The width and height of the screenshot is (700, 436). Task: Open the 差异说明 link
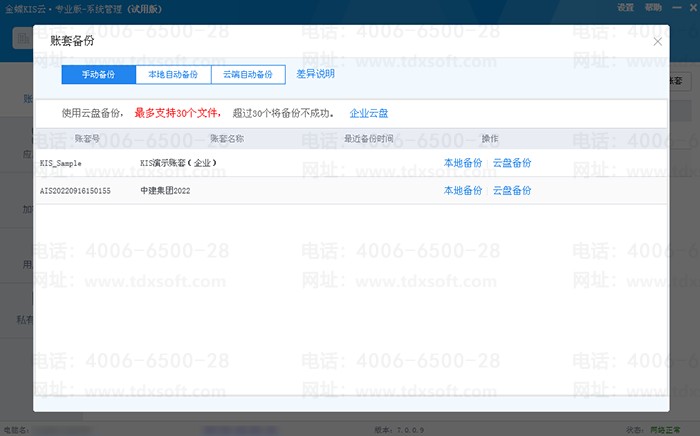point(316,74)
